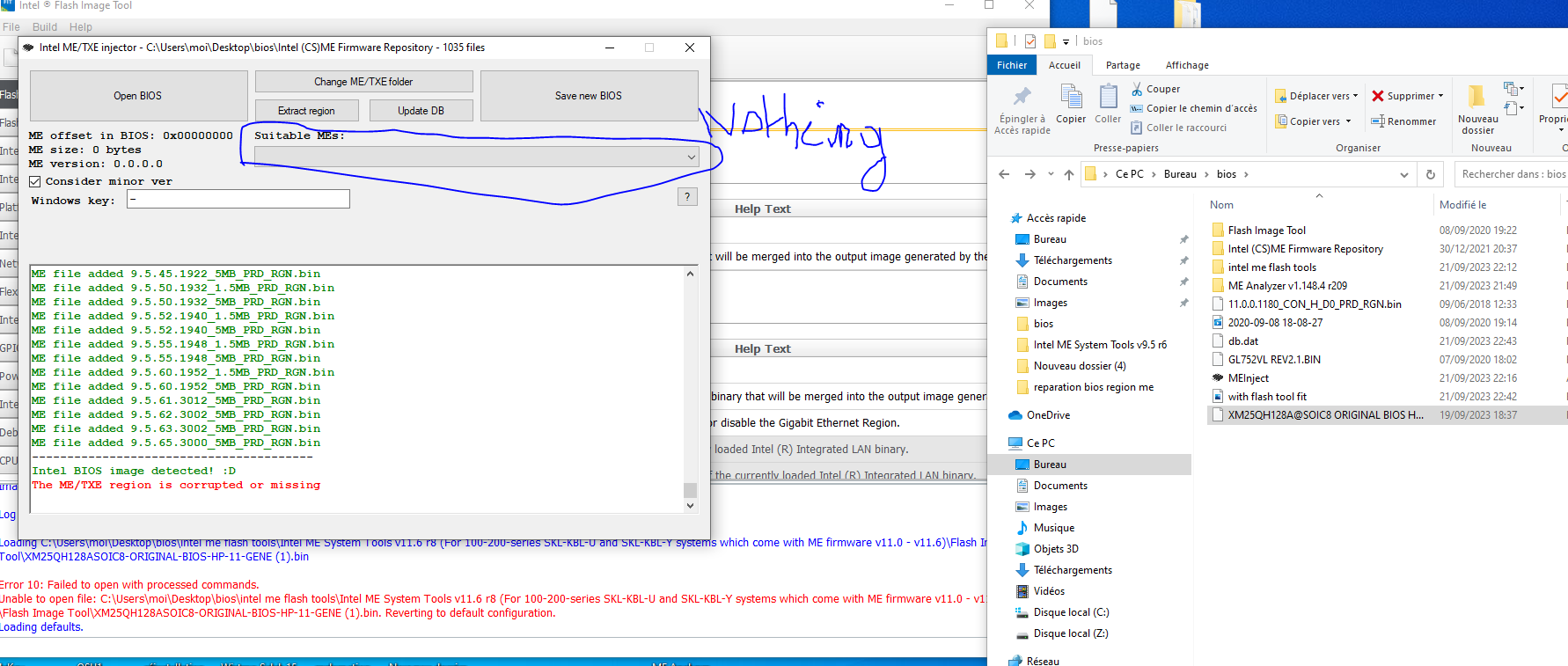Click the up-arrow parent folder icon
This screenshot has height=666, width=1568.
(x=1069, y=174)
